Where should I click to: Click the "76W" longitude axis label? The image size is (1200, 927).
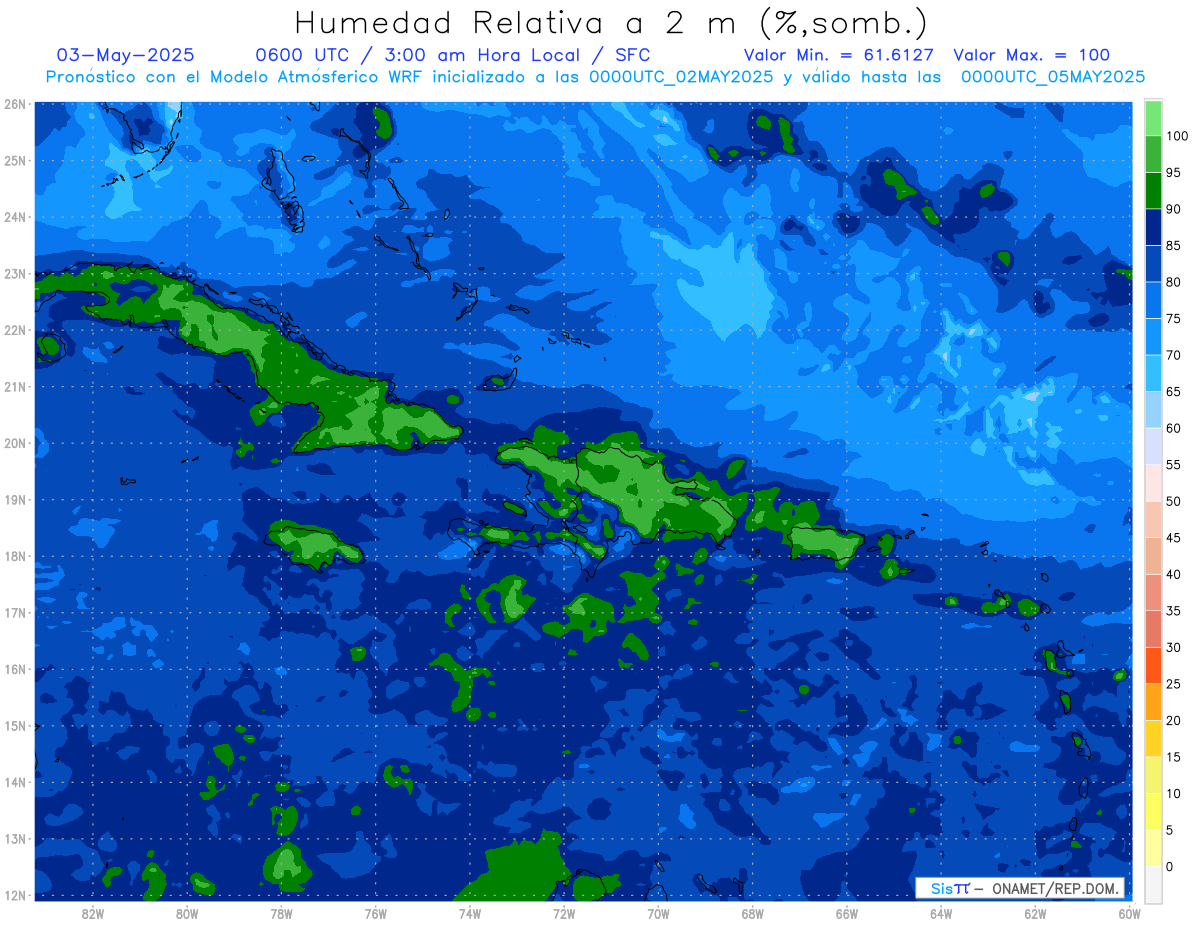pos(375,913)
